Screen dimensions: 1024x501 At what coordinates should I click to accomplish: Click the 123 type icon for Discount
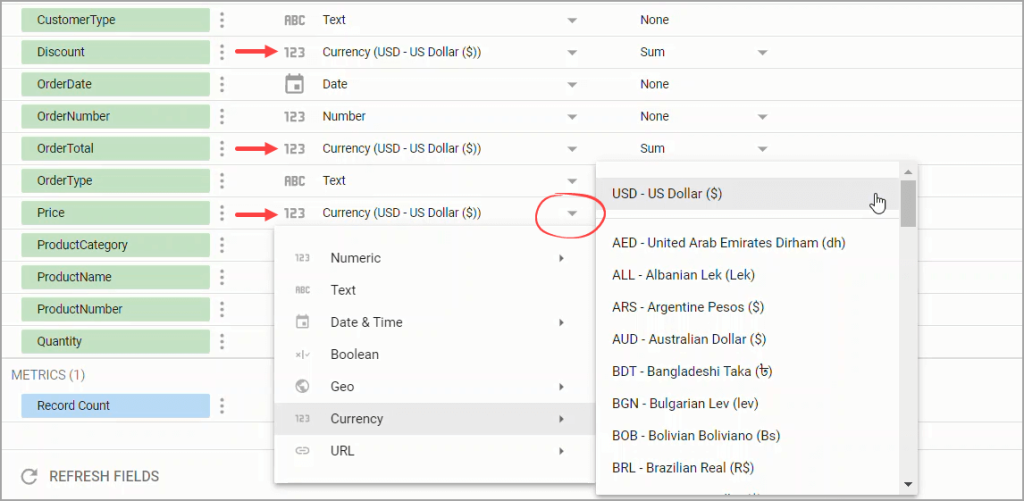[295, 52]
